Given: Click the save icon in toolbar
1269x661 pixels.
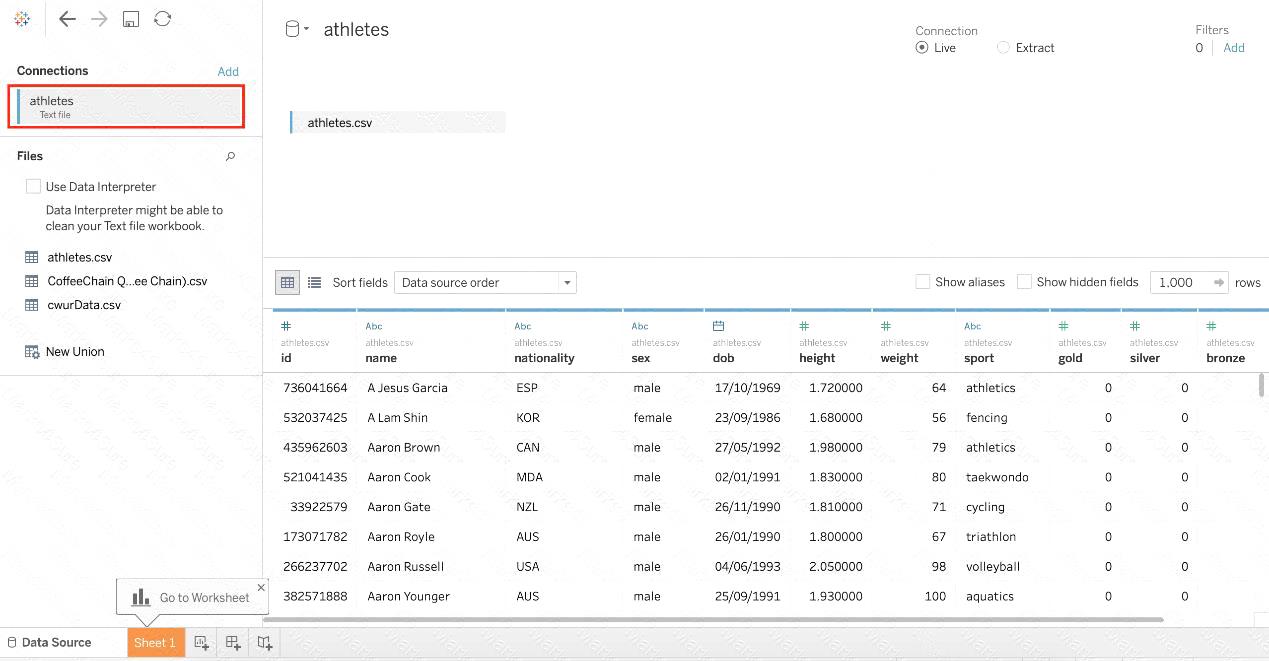Looking at the screenshot, I should pyautogui.click(x=131, y=19).
